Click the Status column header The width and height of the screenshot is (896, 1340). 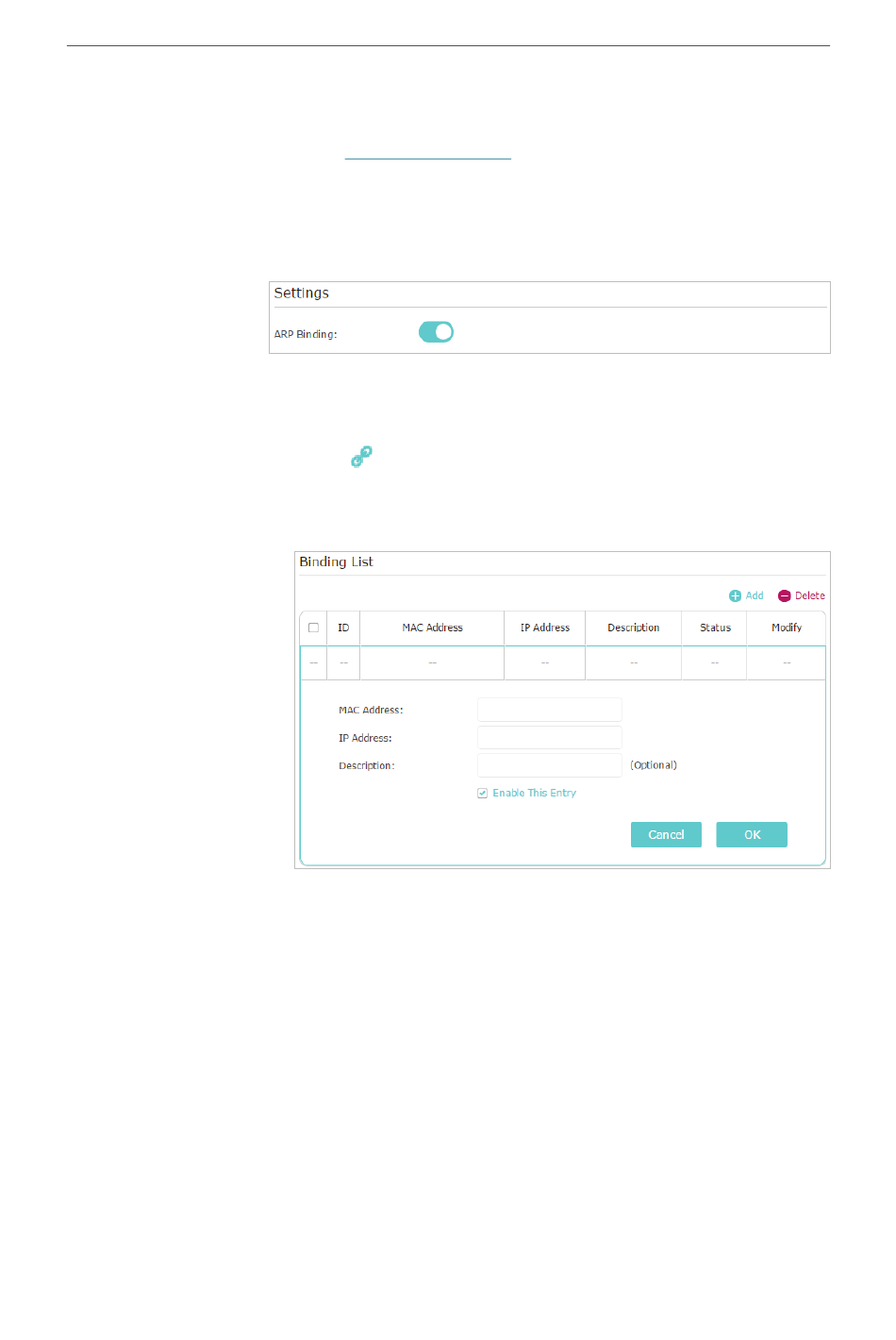point(715,628)
